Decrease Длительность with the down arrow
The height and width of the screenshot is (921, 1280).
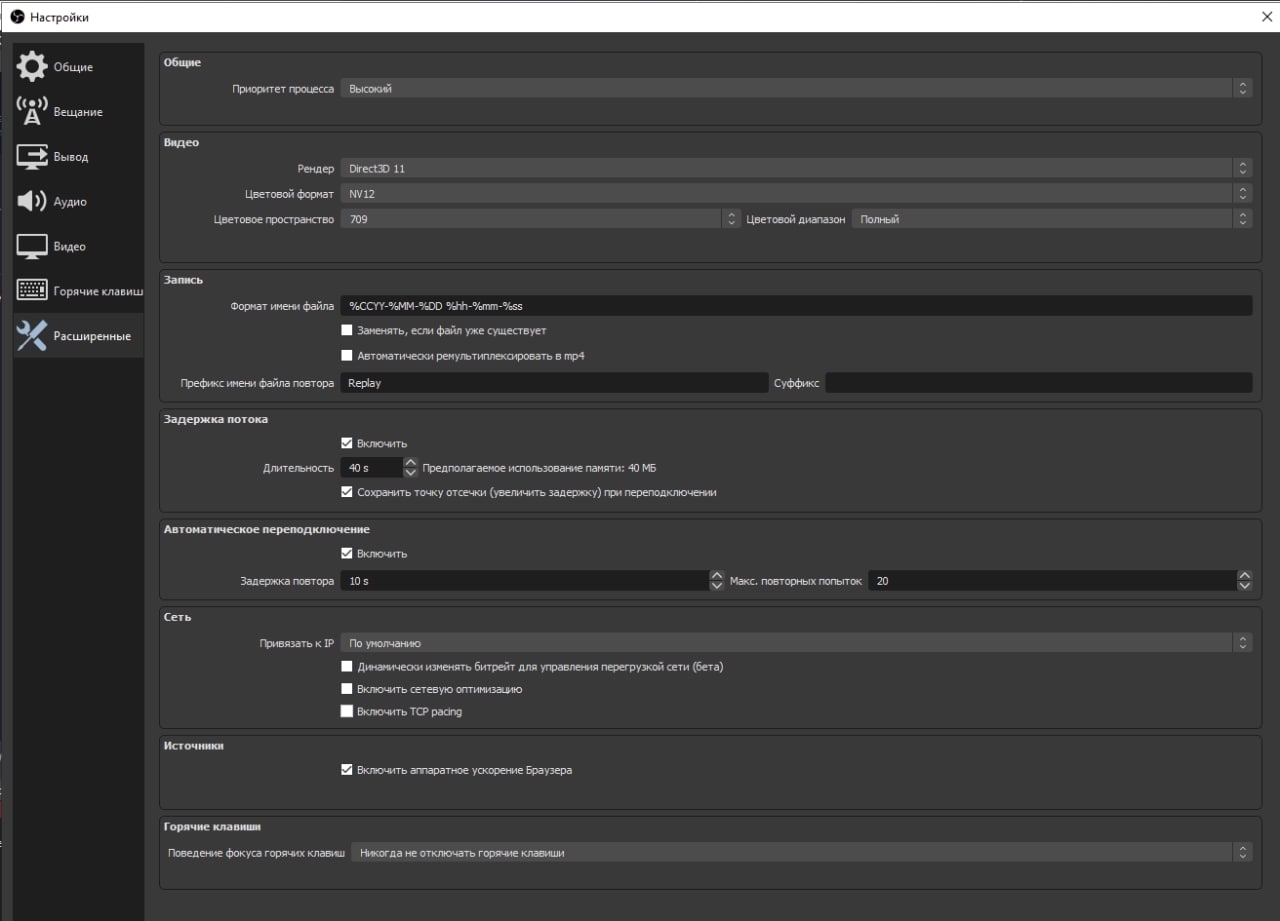411,473
